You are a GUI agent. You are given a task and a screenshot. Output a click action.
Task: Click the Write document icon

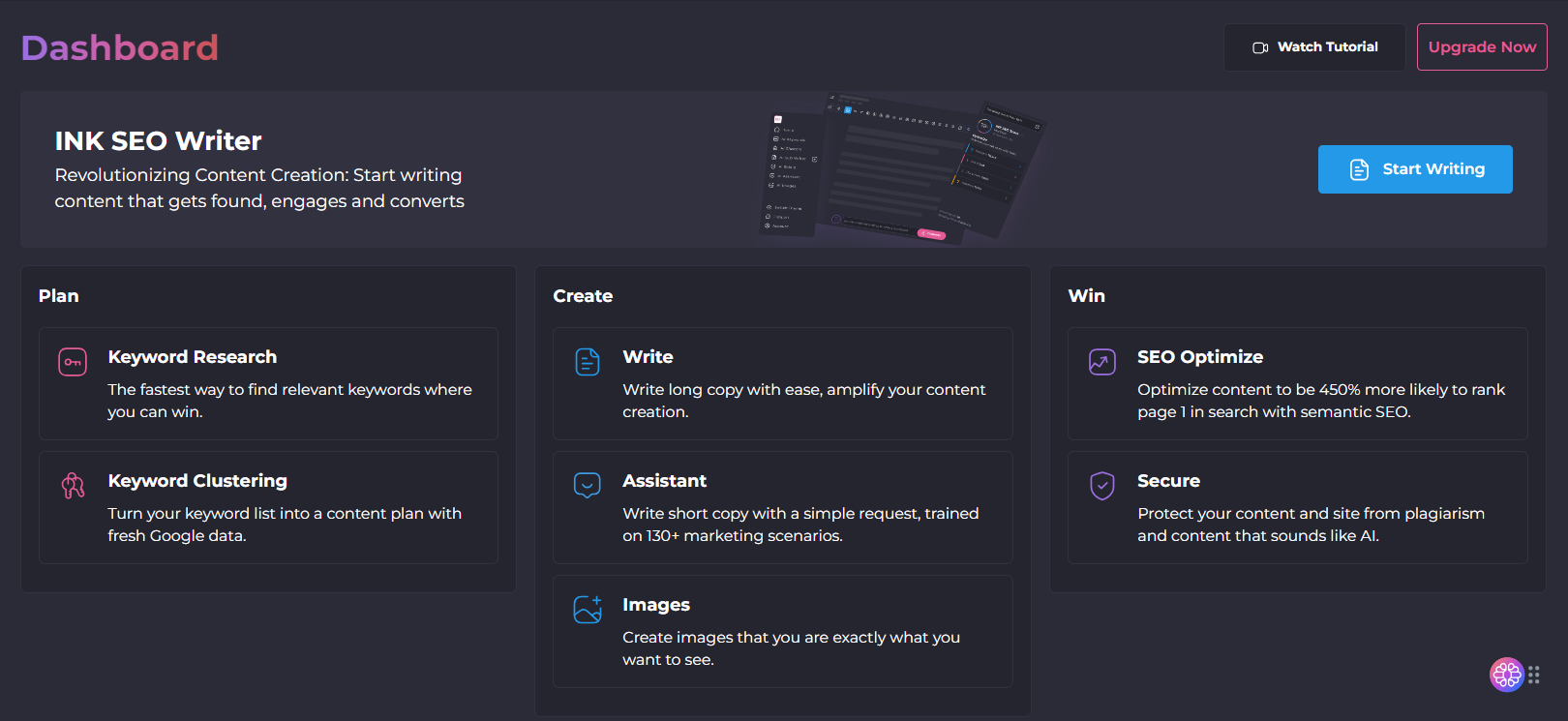click(588, 362)
